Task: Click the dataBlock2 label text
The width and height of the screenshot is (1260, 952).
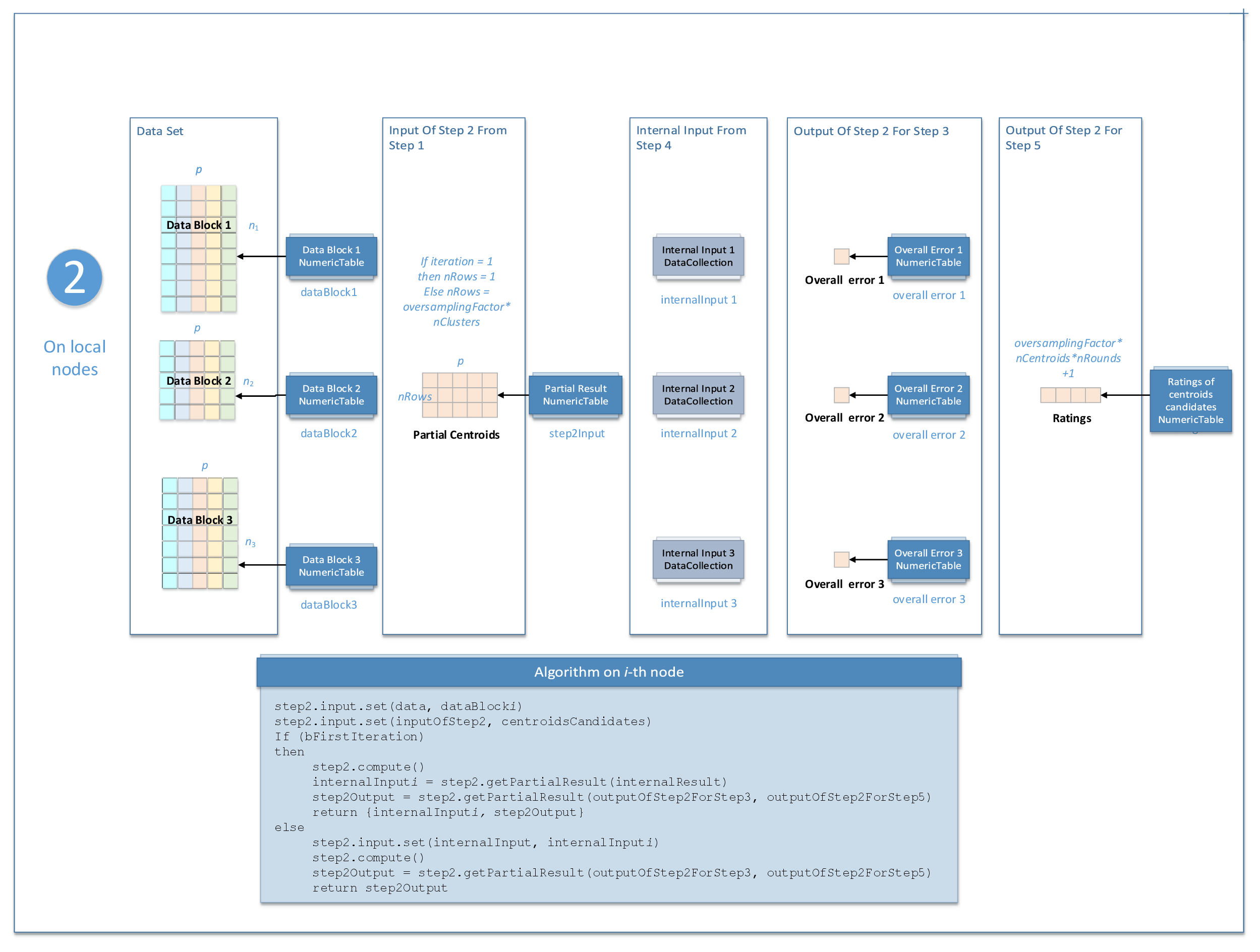Action: tap(329, 433)
